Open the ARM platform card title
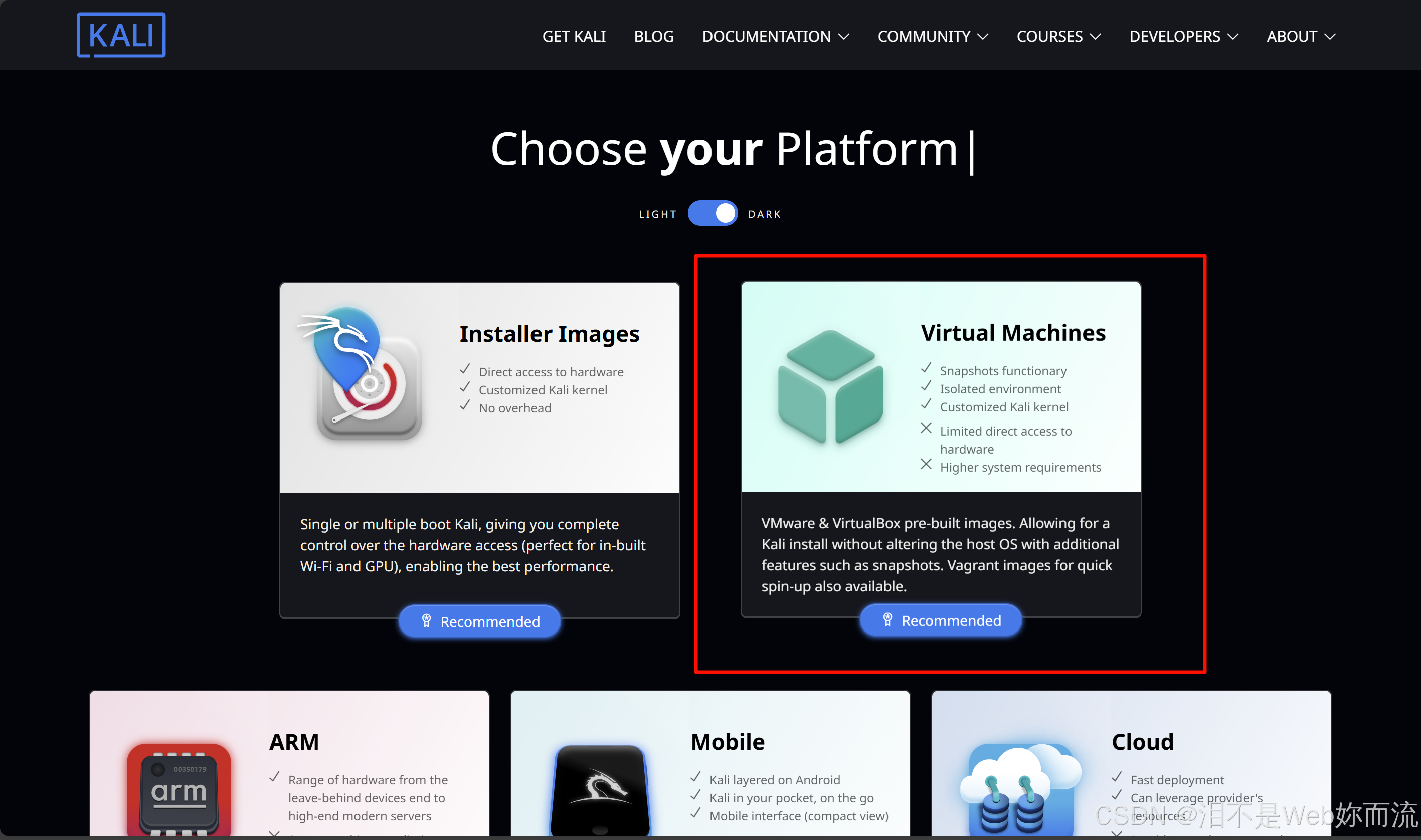 [294, 741]
